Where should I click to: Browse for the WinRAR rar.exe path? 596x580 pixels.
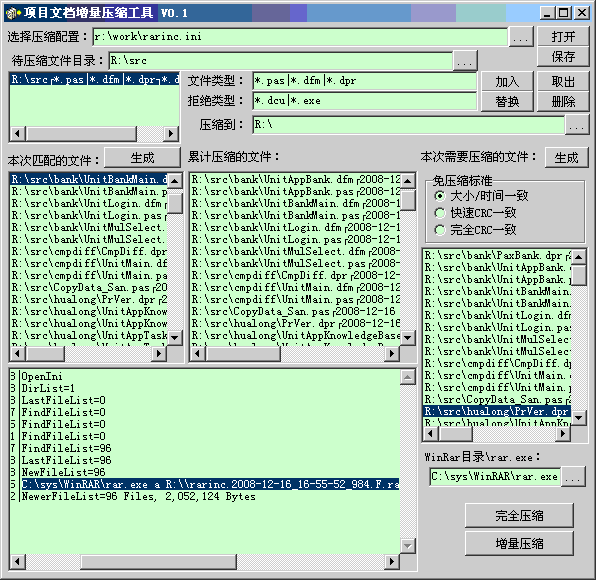click(573, 476)
